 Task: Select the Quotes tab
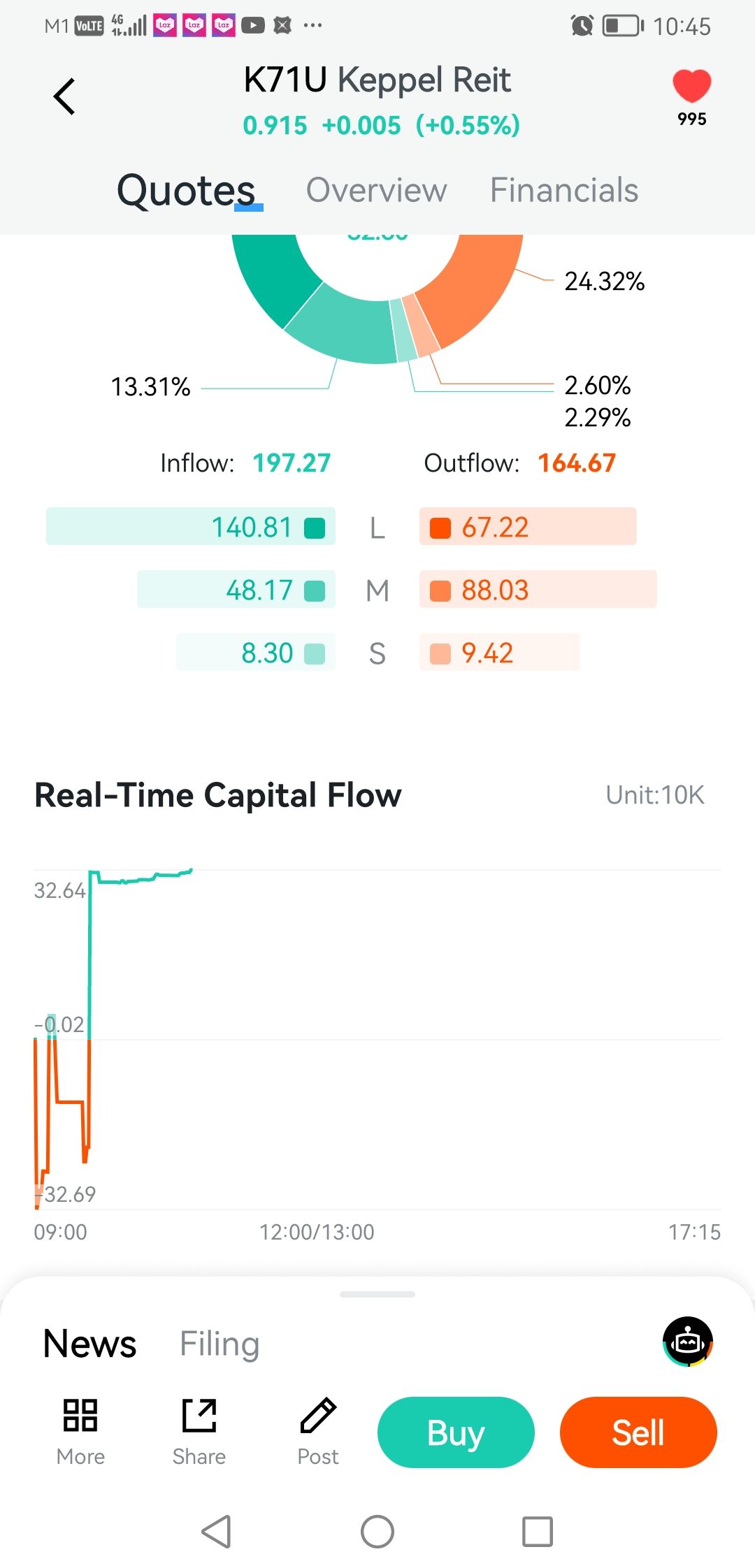(x=186, y=190)
